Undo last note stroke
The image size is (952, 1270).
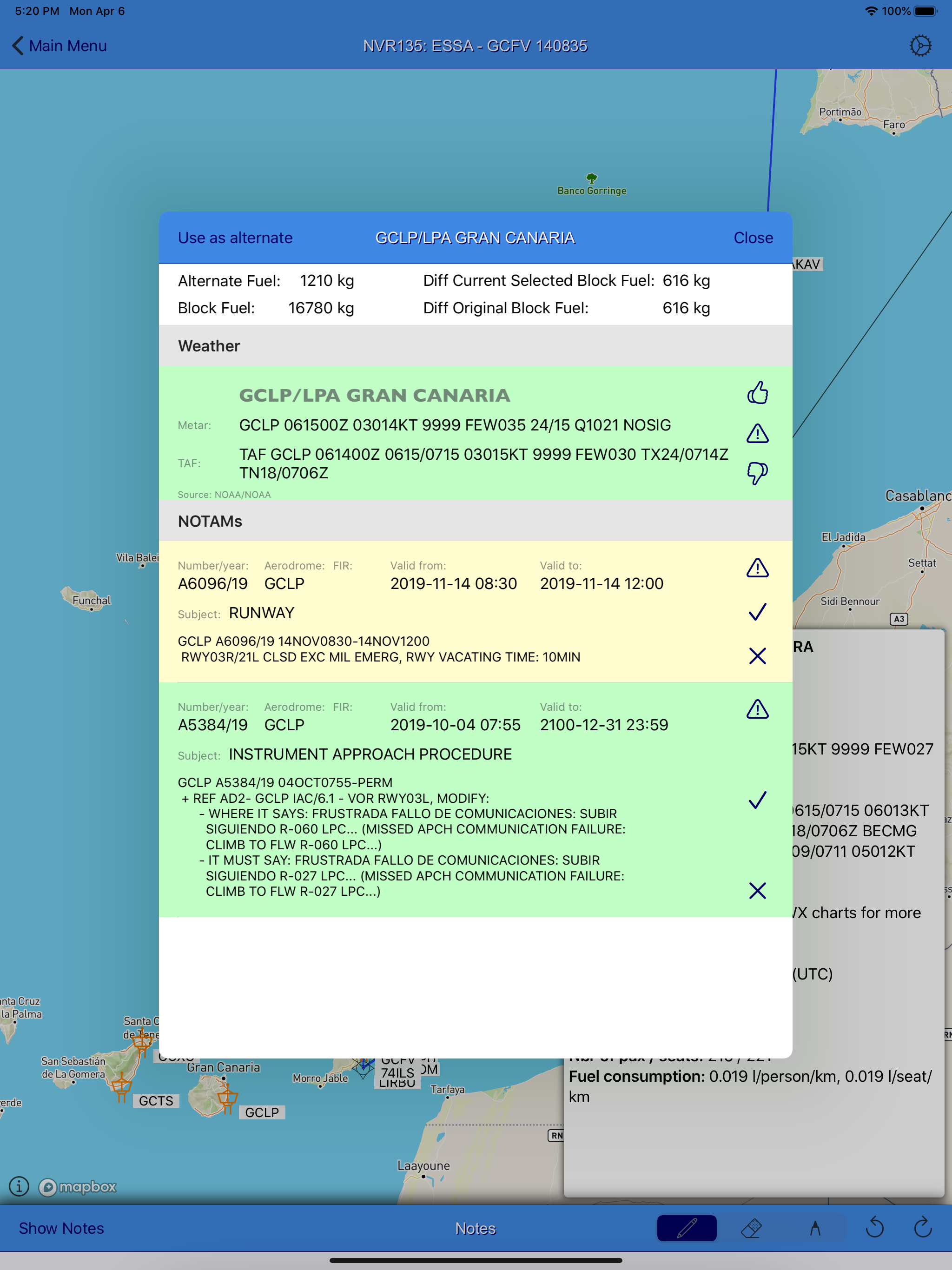coord(874,1228)
